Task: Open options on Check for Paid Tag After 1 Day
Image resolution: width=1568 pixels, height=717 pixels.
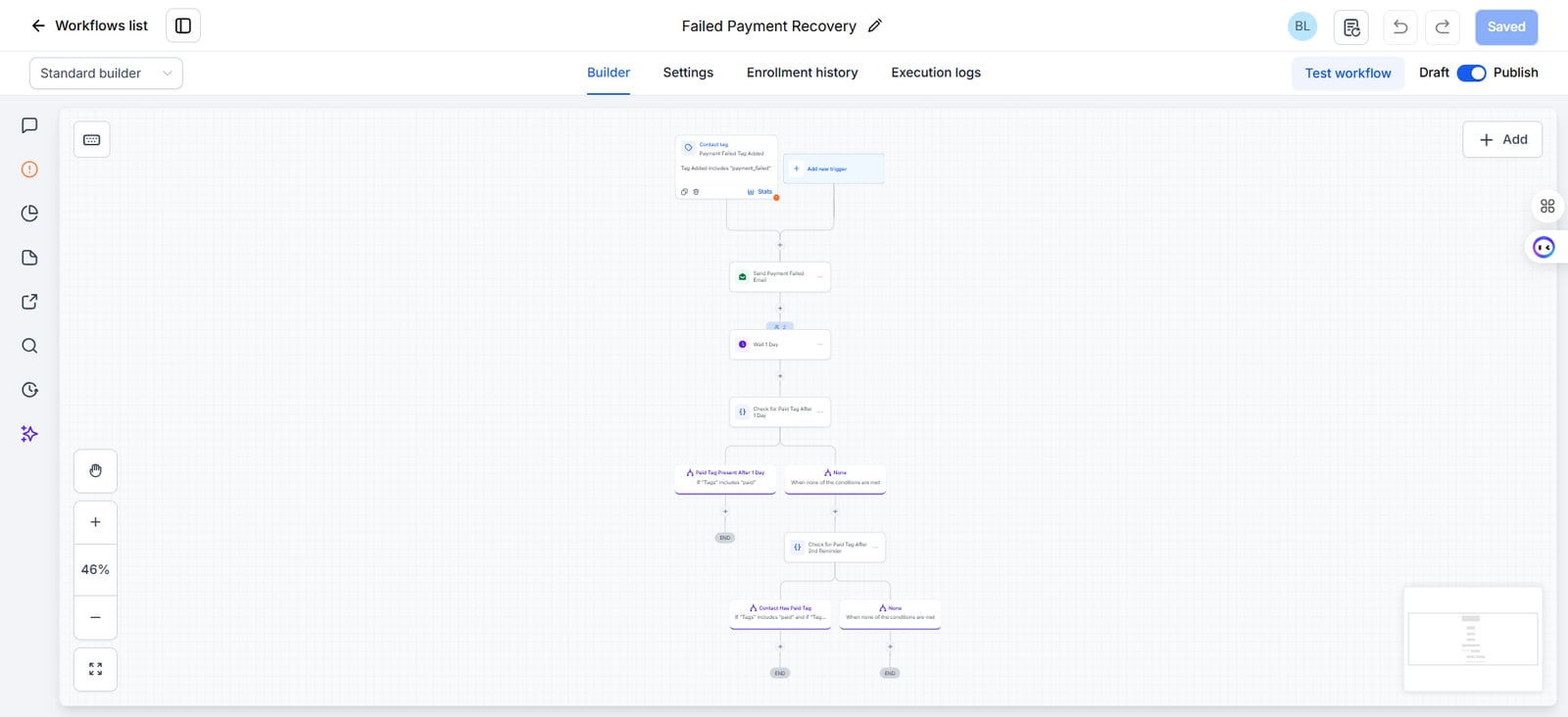Action: (820, 411)
